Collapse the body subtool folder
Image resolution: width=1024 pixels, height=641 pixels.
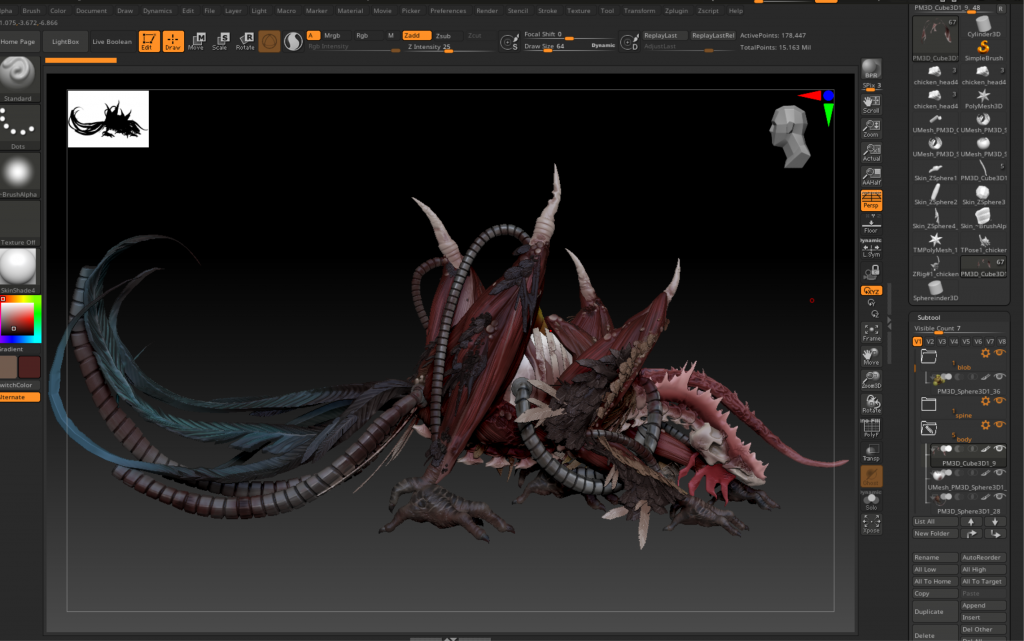[x=929, y=428]
